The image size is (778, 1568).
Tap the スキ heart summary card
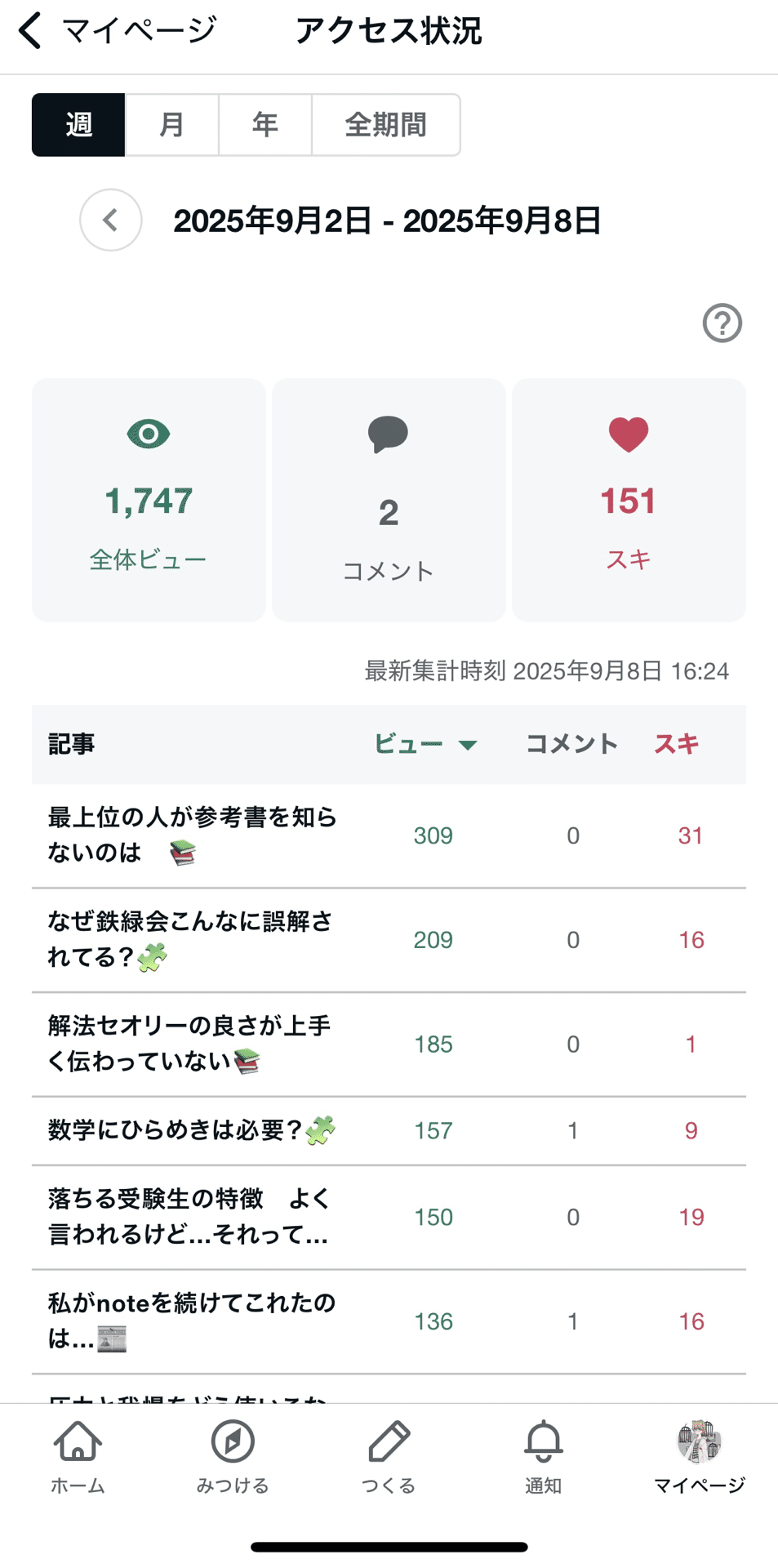629,499
